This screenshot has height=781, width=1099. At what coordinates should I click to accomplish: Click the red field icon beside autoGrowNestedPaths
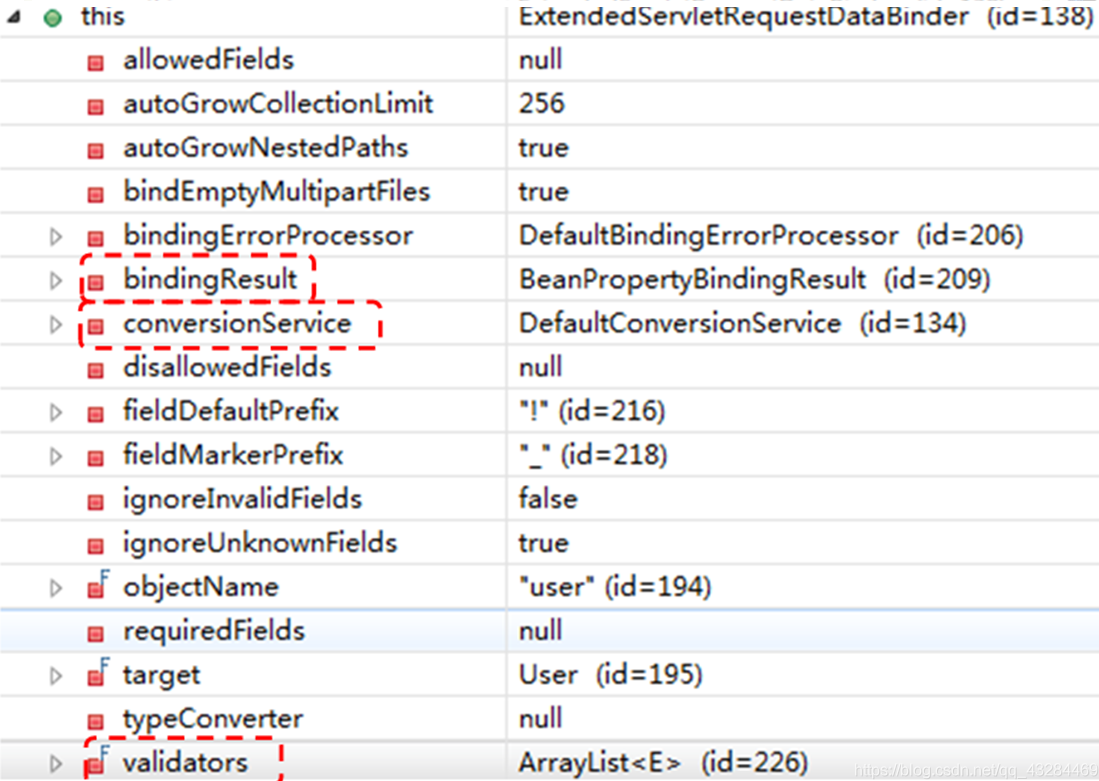click(96, 151)
